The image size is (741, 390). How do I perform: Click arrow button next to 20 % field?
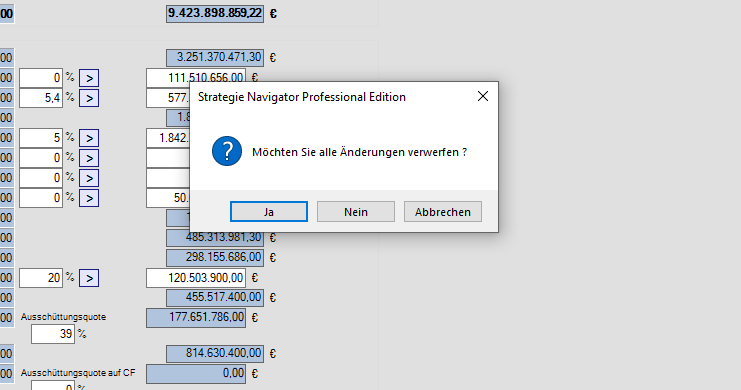click(x=89, y=278)
